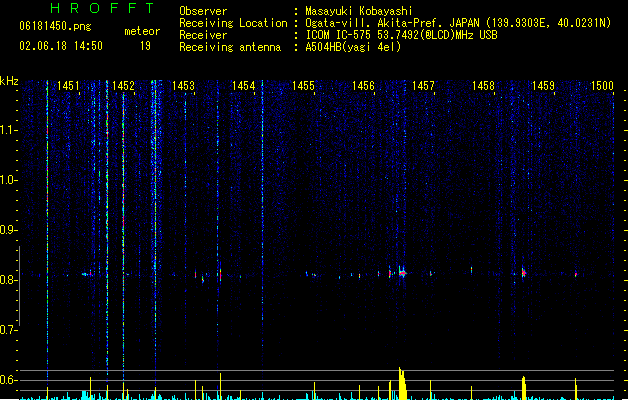Image resolution: width=629 pixels, height=400 pixels.
Task: Click the 1456 time marker
Action: [x=363, y=86]
